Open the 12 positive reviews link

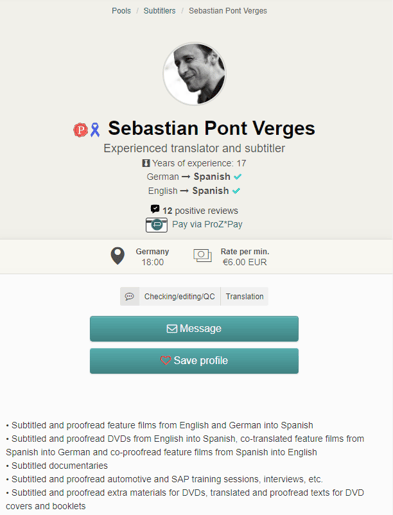coord(200,211)
